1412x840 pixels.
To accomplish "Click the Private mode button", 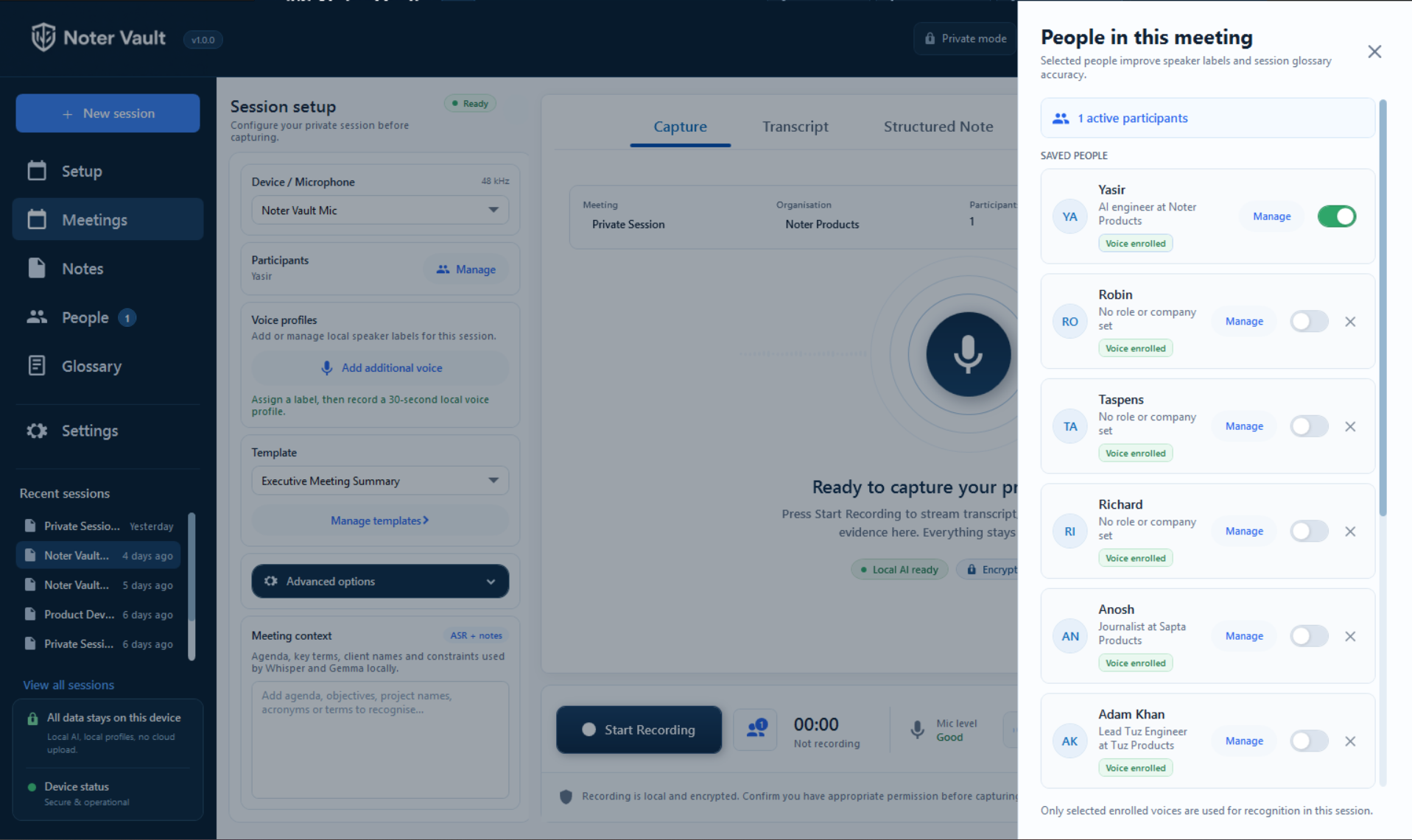I will pos(966,38).
